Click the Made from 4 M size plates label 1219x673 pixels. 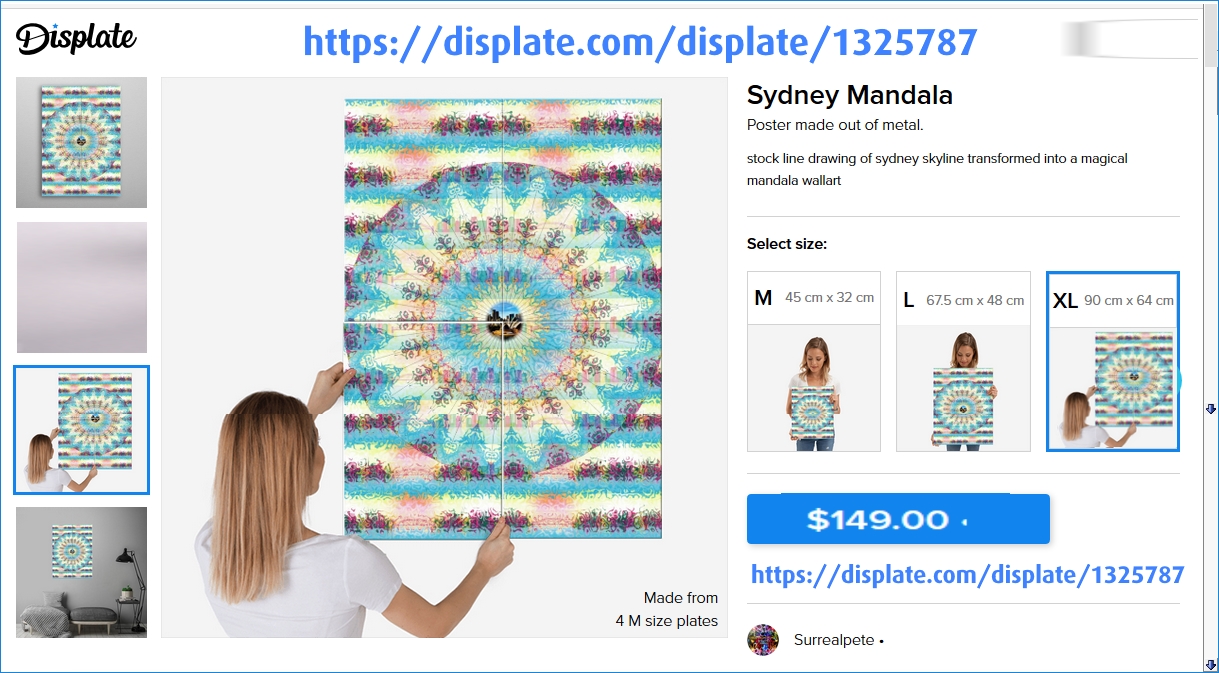tap(667, 609)
